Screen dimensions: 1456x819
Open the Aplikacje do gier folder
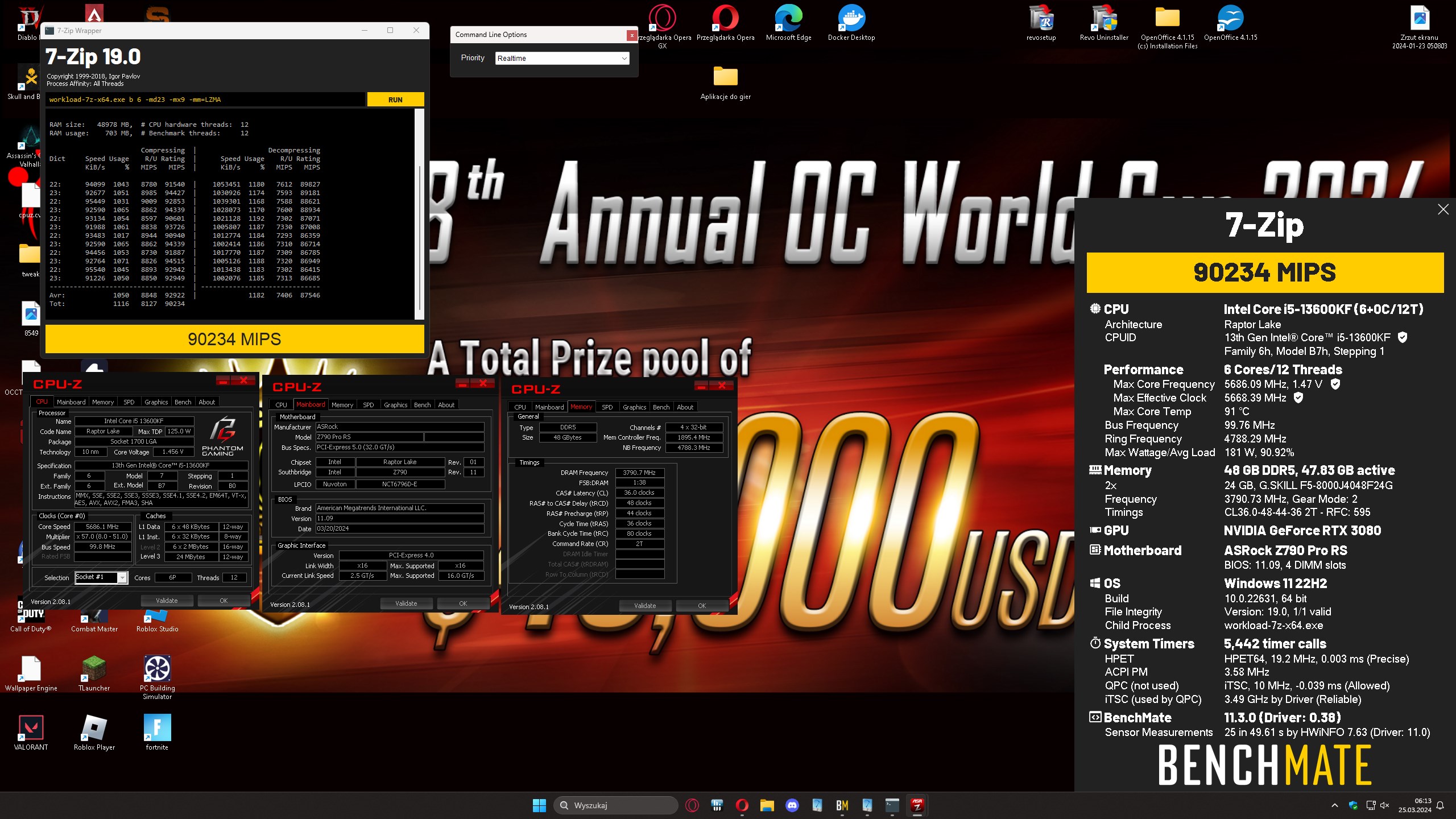[x=726, y=82]
